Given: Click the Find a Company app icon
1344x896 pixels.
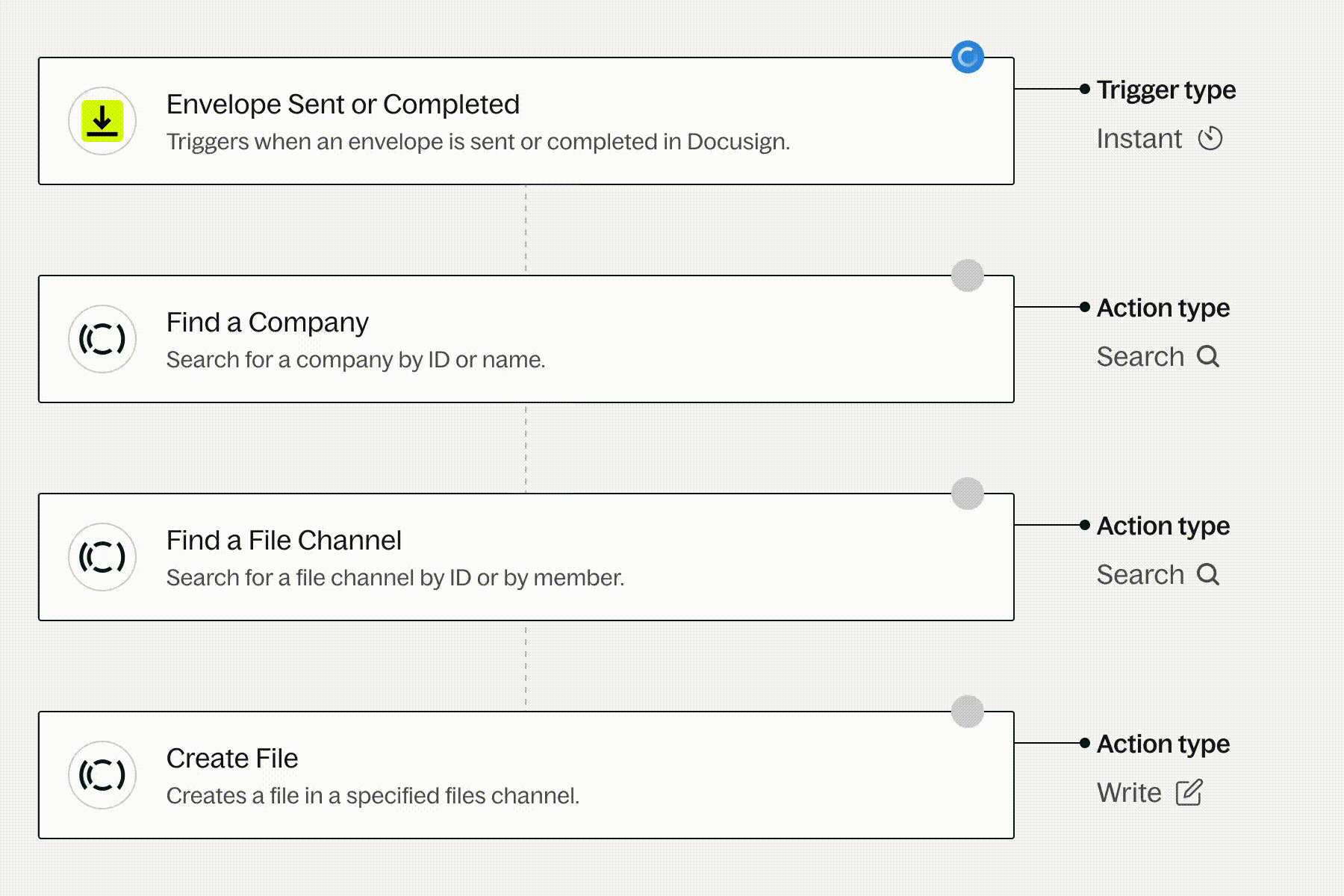Looking at the screenshot, I should [x=102, y=339].
